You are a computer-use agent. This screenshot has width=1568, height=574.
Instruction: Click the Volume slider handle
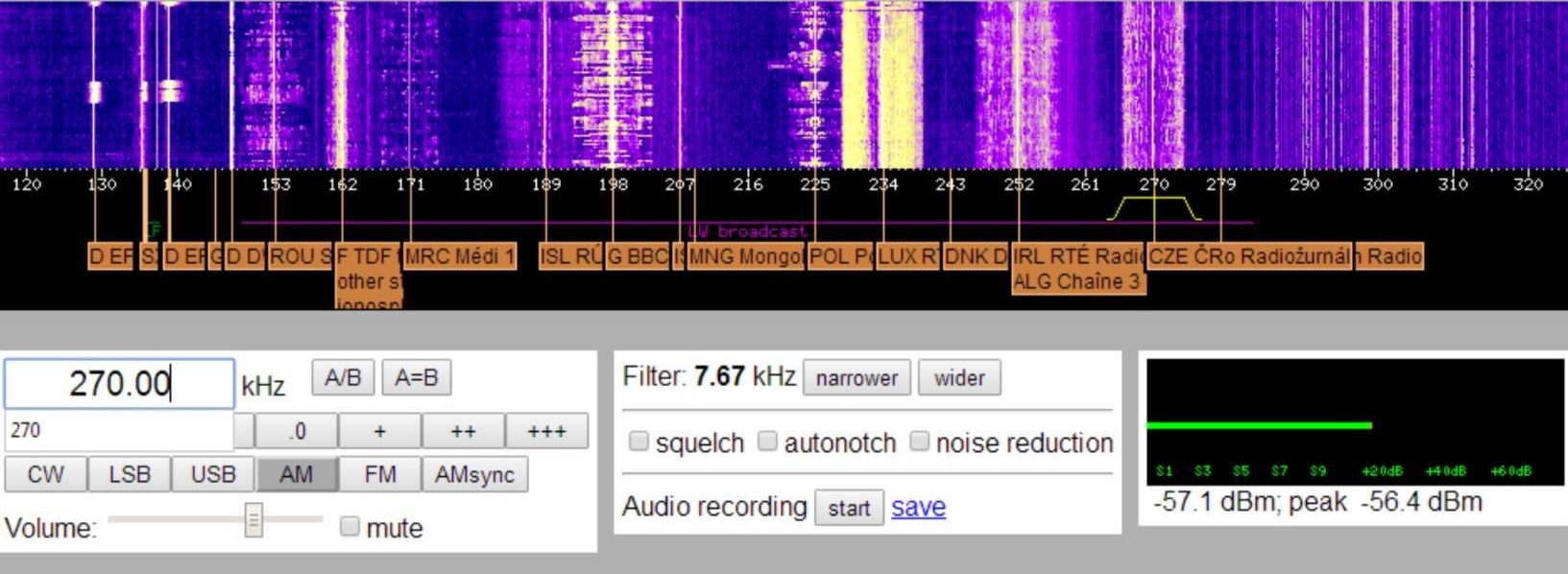pos(253,520)
